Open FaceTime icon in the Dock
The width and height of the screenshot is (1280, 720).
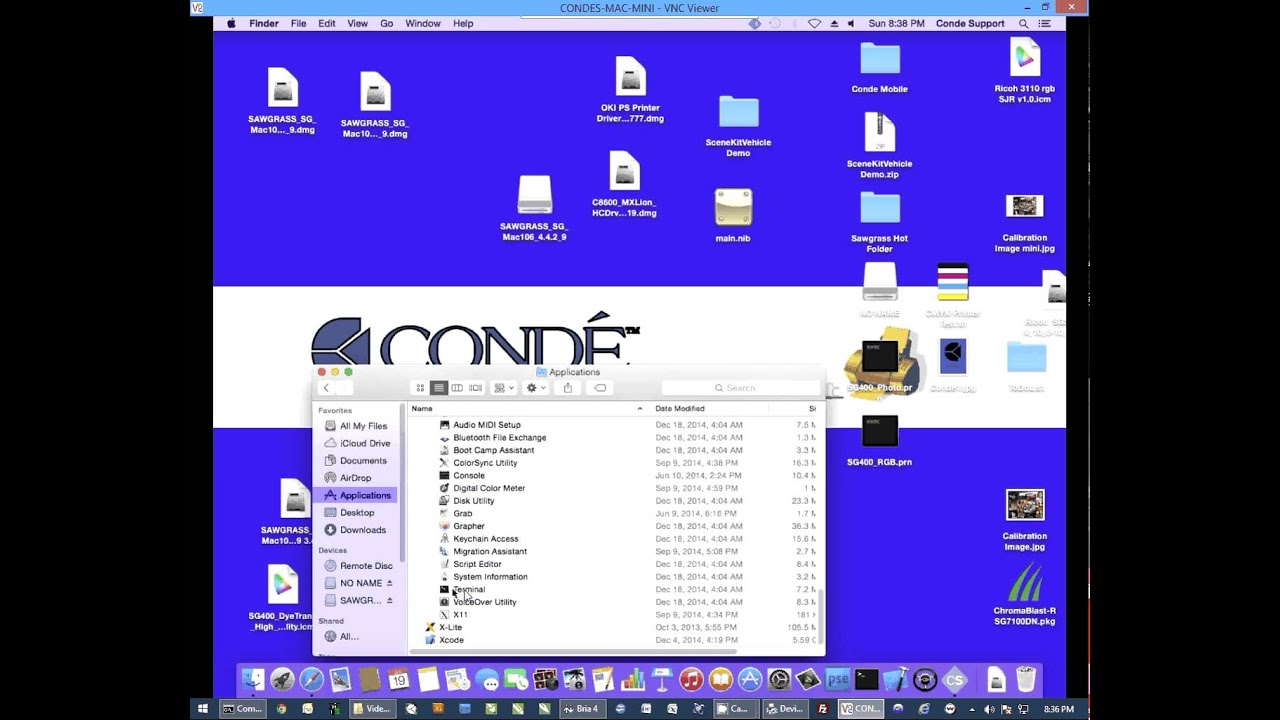click(516, 680)
